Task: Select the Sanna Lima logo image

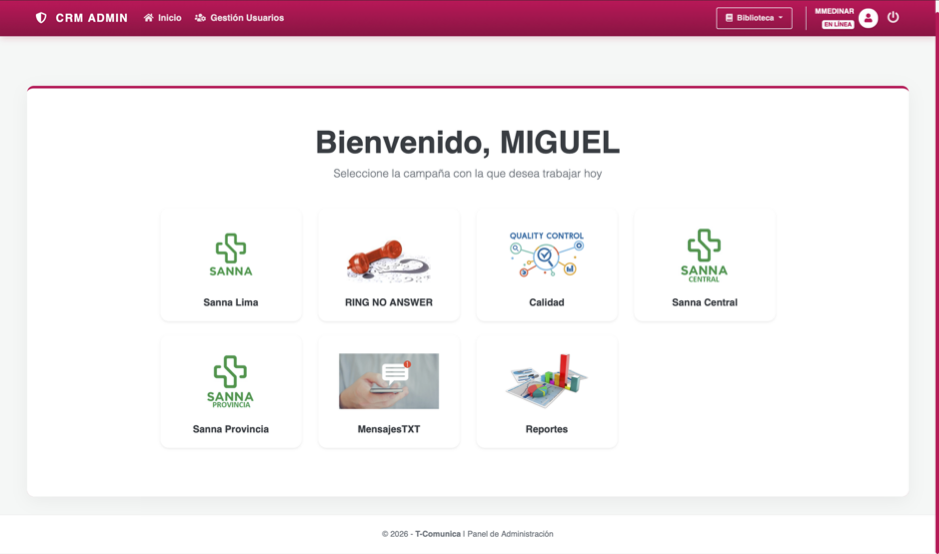Action: pos(231,255)
